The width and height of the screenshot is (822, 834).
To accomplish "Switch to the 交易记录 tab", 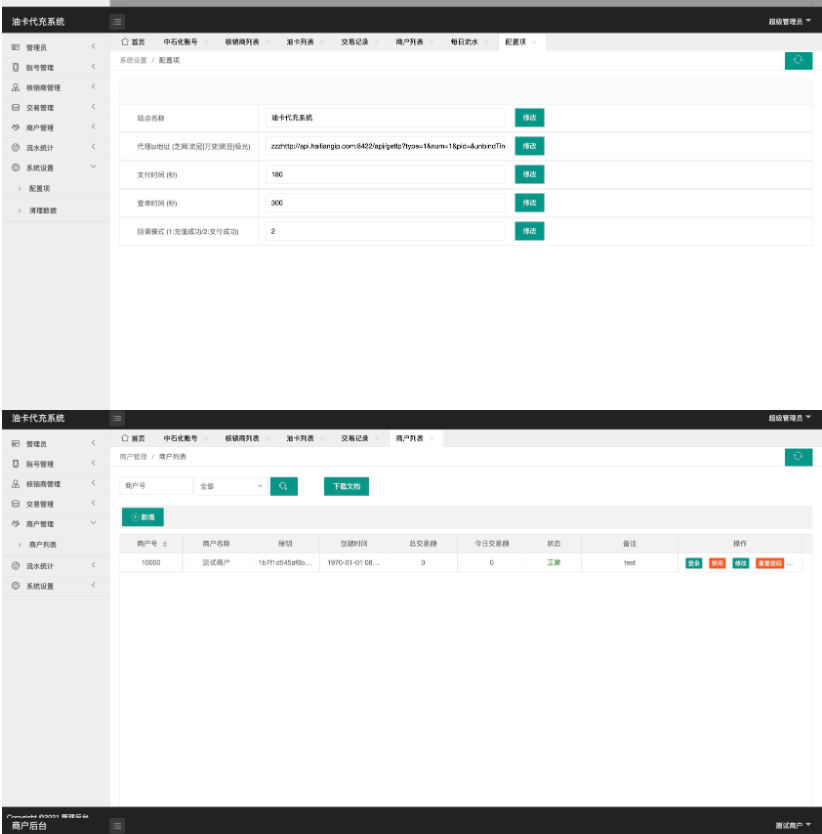I will click(355, 42).
